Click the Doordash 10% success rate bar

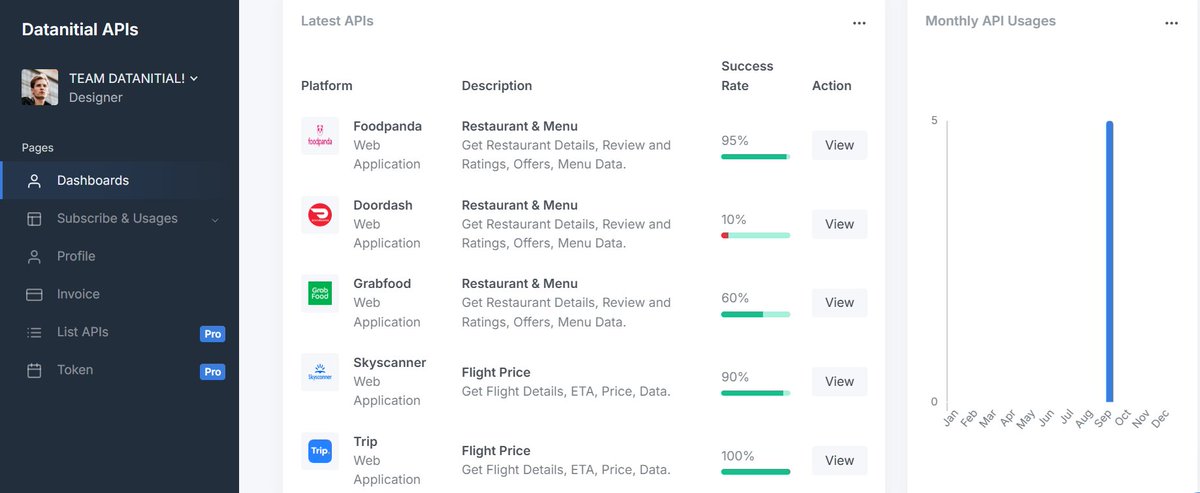click(755, 235)
